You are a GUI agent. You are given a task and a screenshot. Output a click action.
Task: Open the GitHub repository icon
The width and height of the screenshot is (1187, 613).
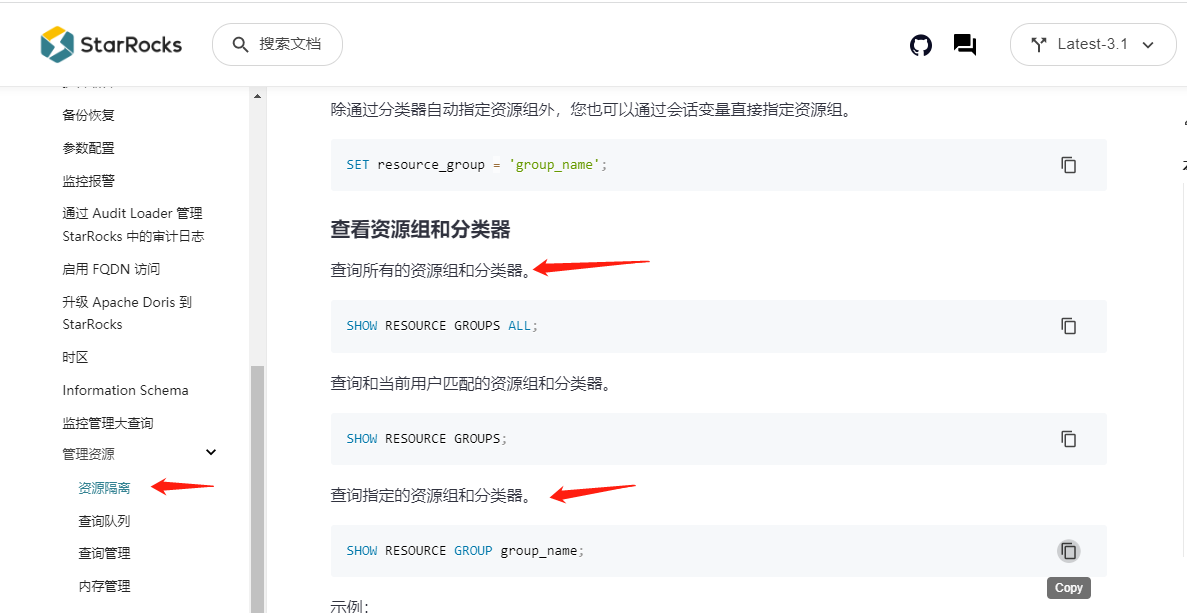coord(921,45)
